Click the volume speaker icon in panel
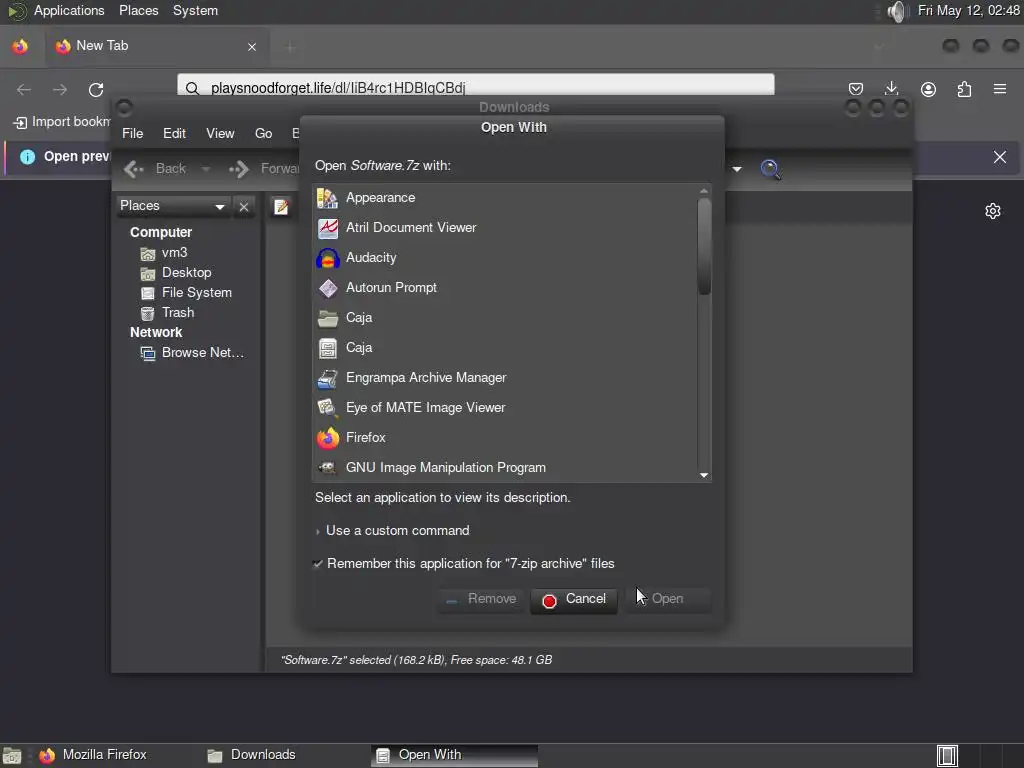The image size is (1024, 768). click(898, 11)
